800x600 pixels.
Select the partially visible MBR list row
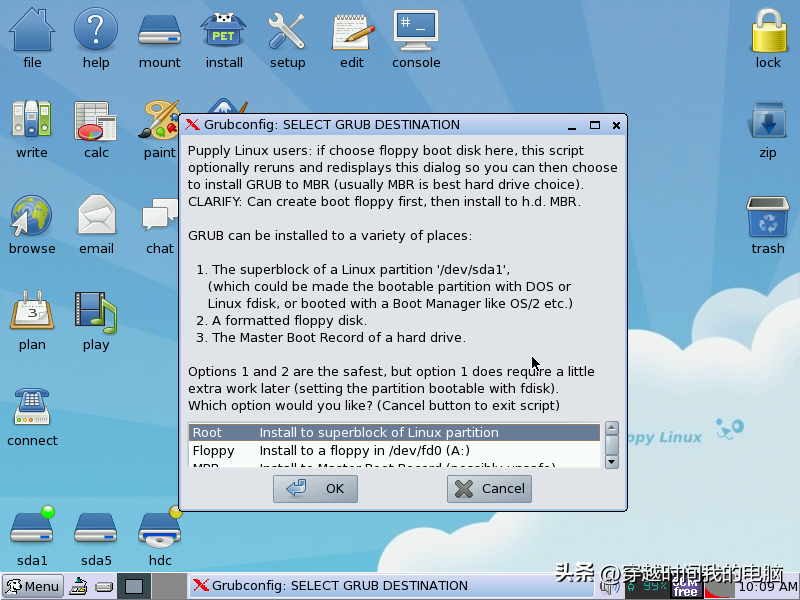tap(394, 464)
